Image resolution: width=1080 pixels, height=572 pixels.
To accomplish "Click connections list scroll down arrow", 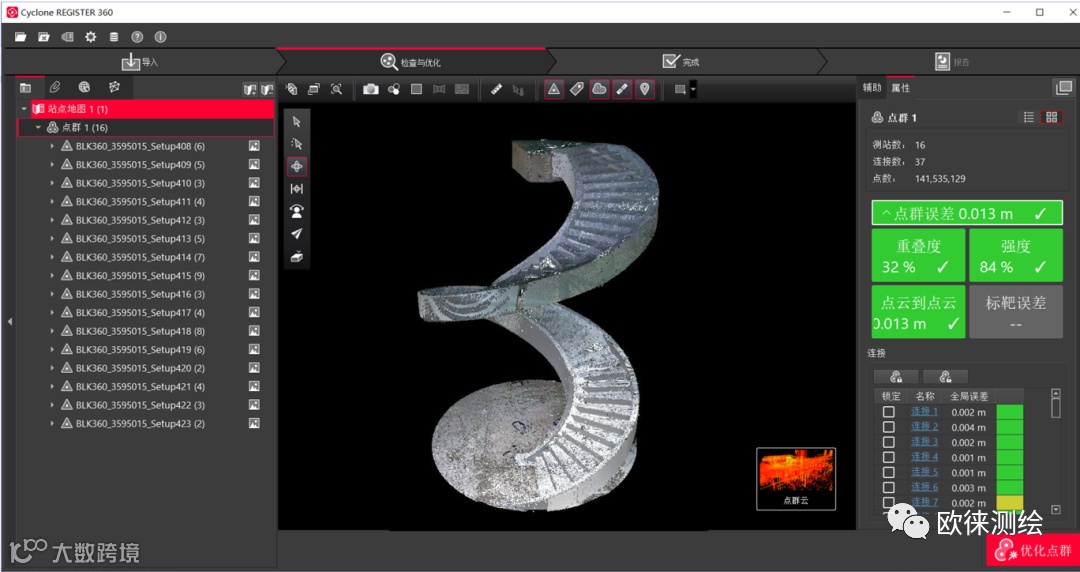I will click(1056, 510).
